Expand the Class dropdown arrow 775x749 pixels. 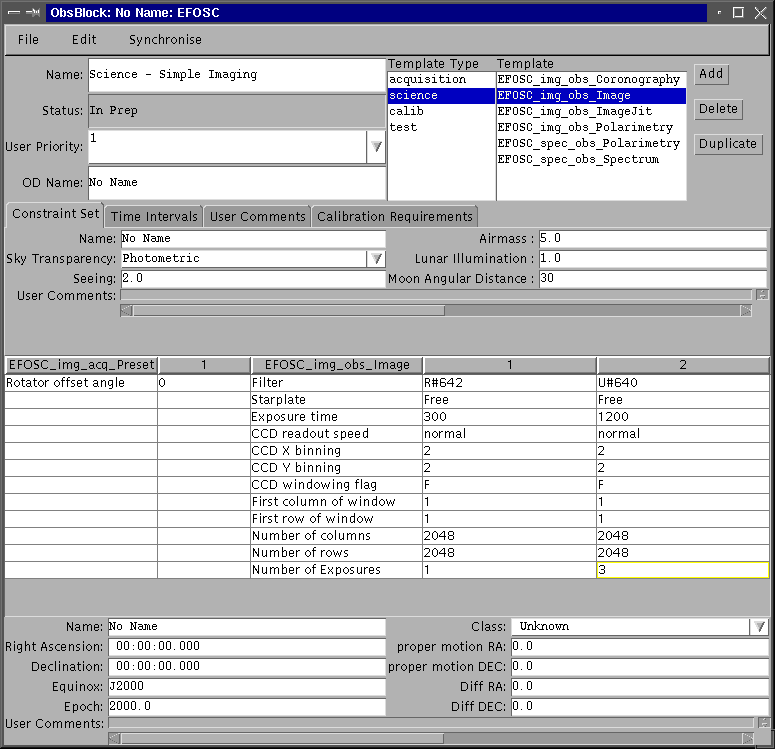[760, 627]
